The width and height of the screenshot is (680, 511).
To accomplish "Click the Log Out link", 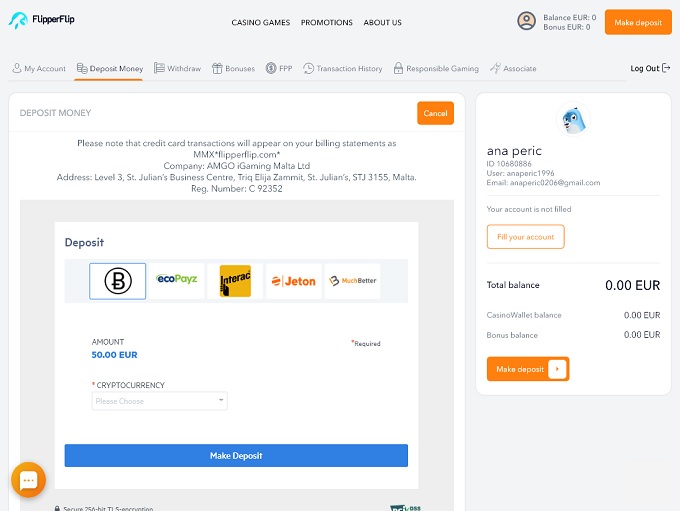I will tap(650, 68).
